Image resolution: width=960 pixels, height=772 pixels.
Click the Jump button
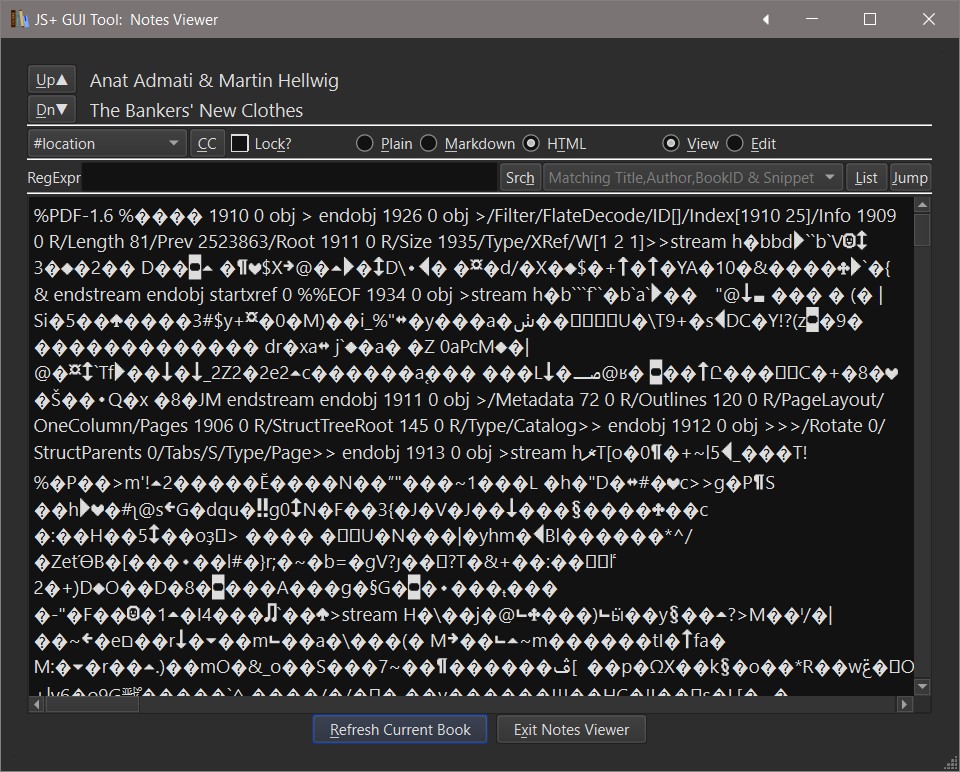[x=910, y=178]
